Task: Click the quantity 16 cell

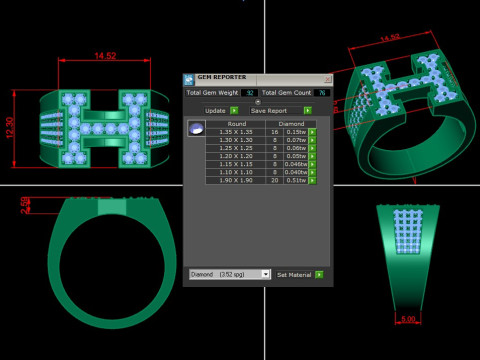Action: point(275,132)
